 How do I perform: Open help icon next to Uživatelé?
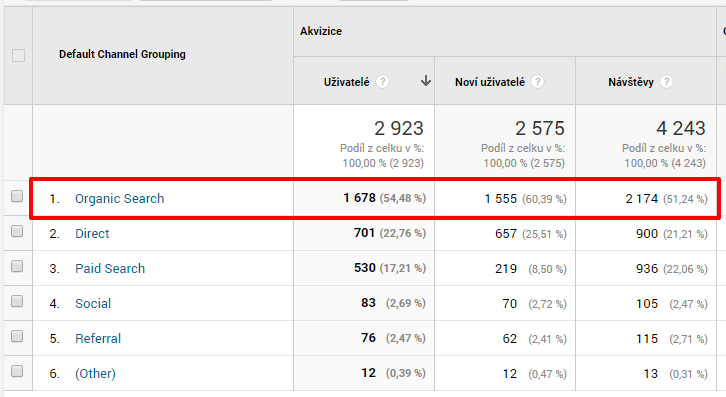(x=382, y=82)
